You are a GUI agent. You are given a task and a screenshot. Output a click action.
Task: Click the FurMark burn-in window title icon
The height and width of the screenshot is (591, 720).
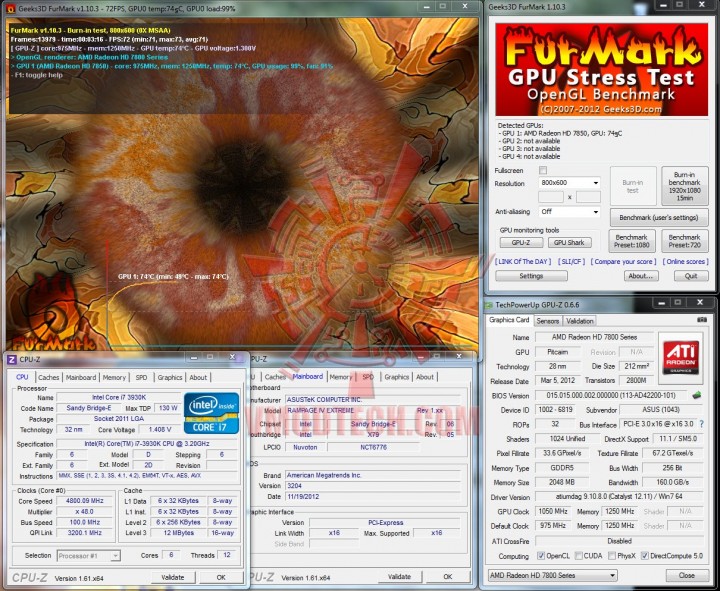coord(11,8)
